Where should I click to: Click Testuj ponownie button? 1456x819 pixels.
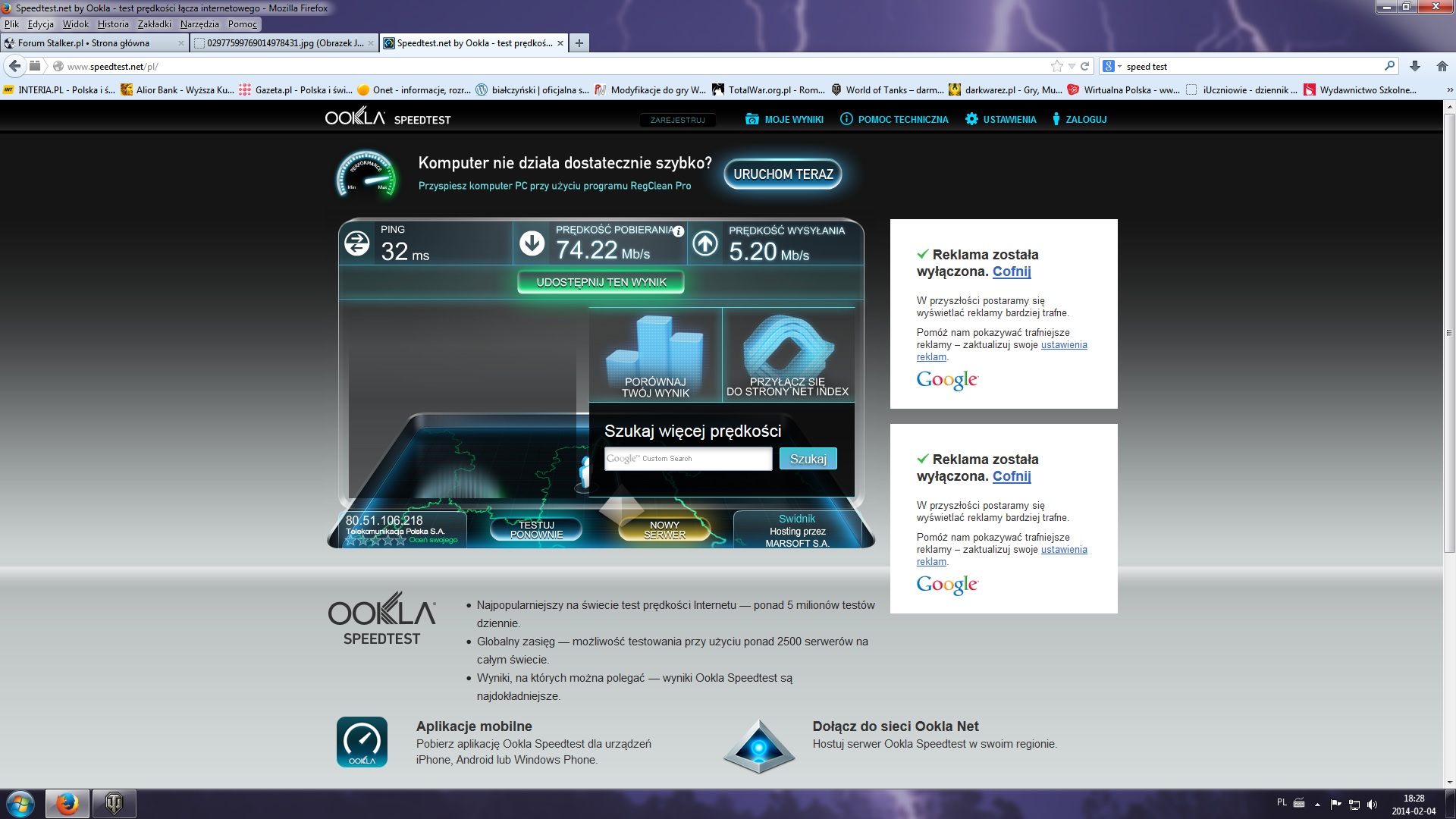pyautogui.click(x=536, y=529)
